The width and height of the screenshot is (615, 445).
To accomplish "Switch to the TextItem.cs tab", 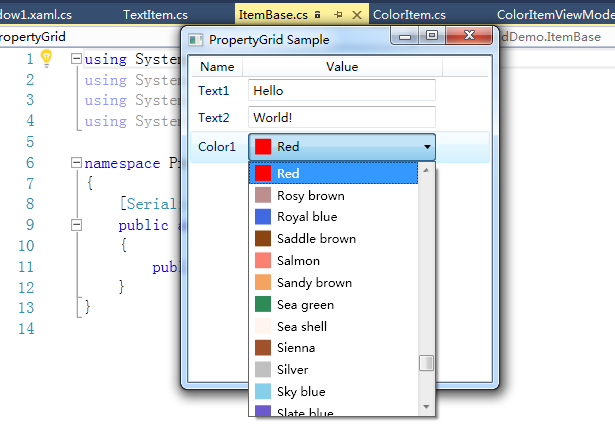I will 155,15.
